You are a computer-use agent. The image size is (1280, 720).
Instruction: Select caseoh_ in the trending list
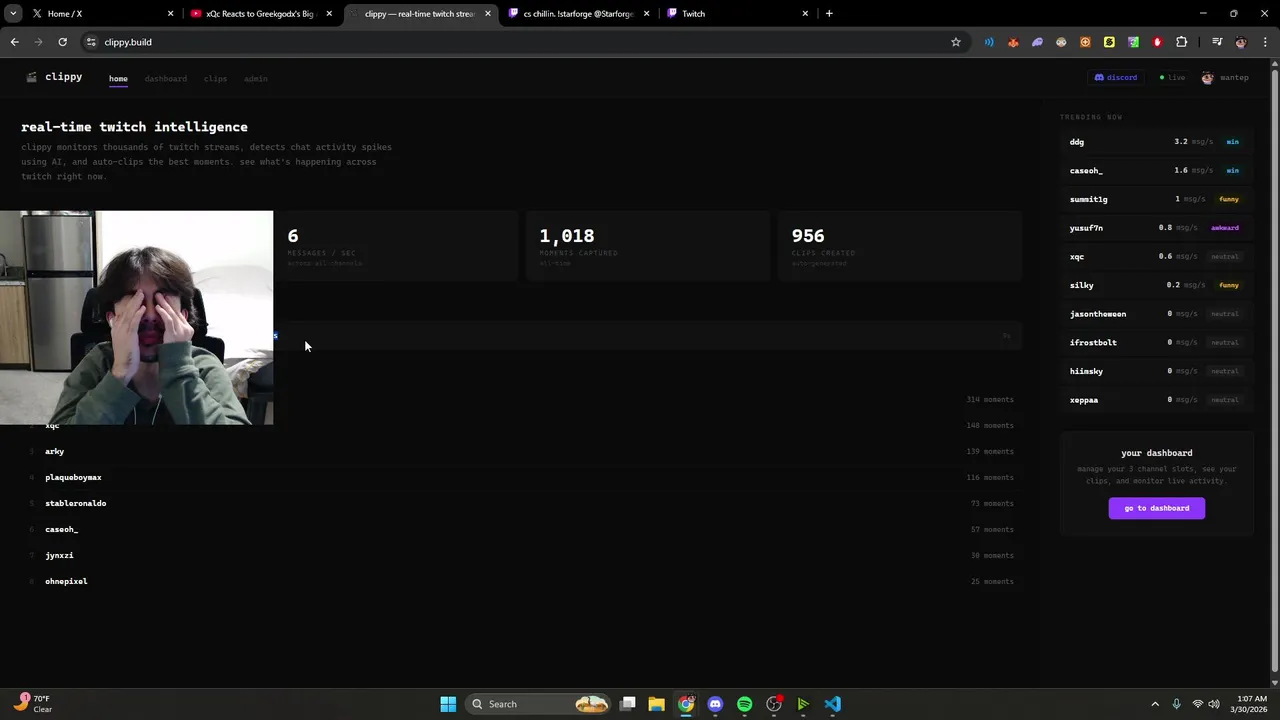point(1156,171)
